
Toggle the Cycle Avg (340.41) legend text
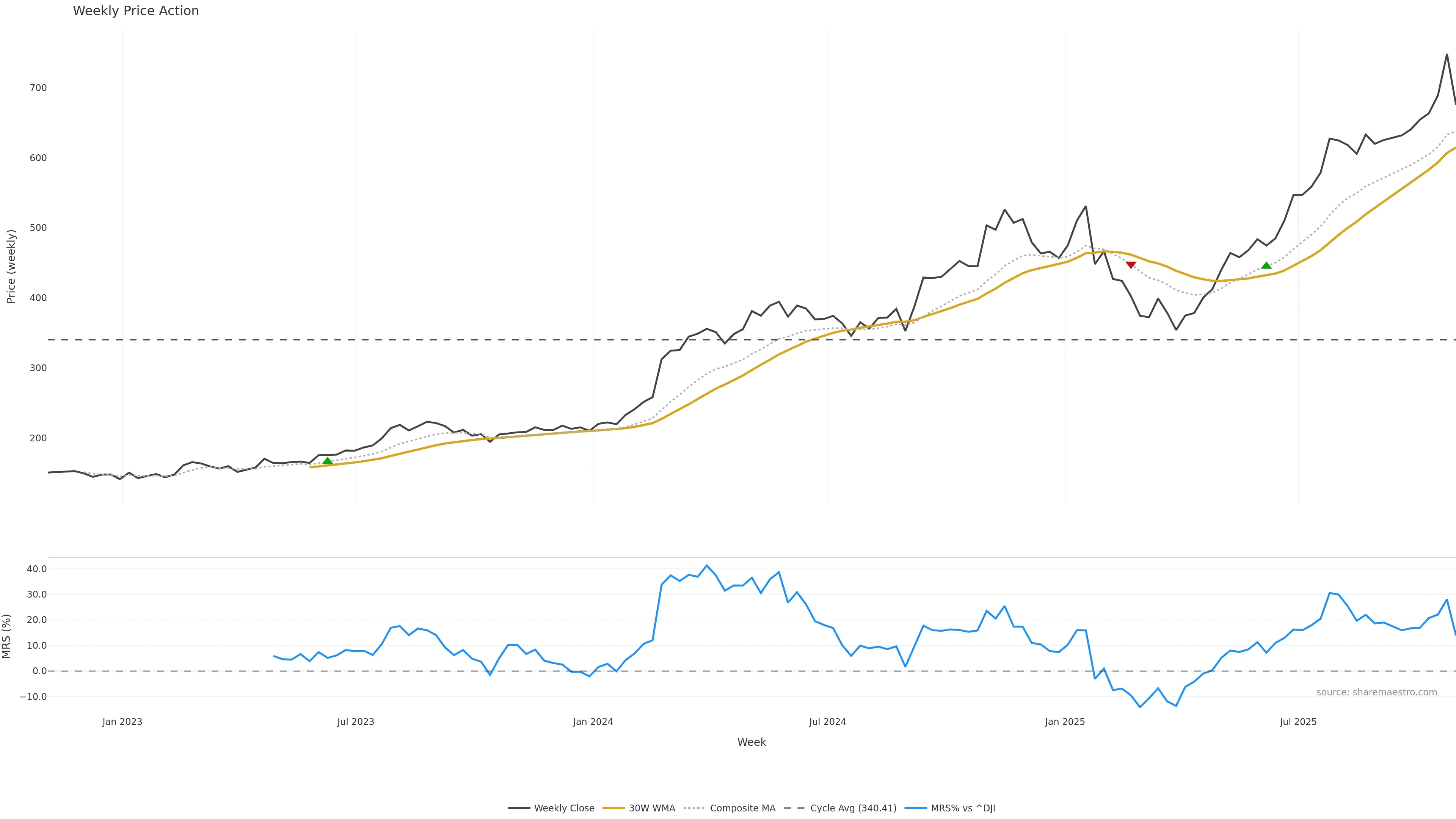[853, 808]
